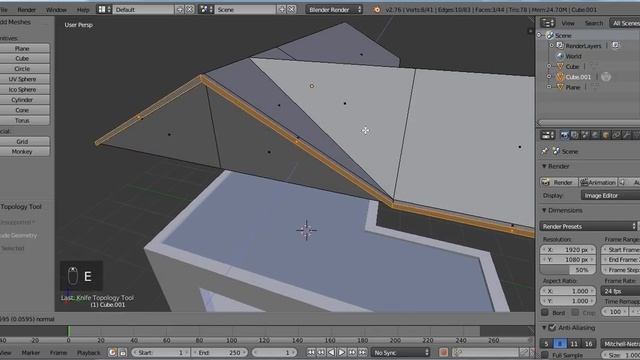Open the Render menu in the top bar
The image size is (640, 360).
pyautogui.click(x=27, y=10)
